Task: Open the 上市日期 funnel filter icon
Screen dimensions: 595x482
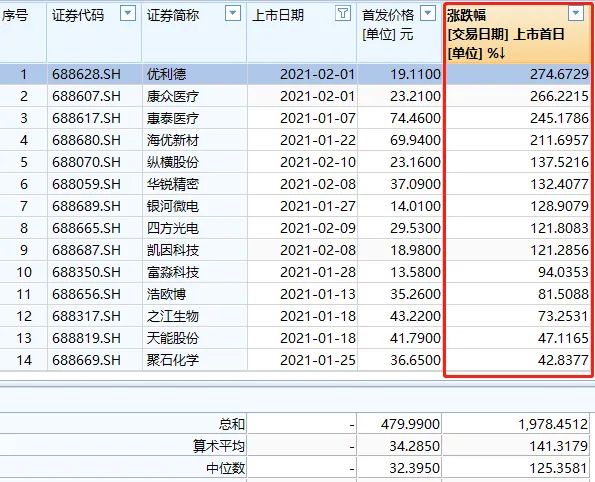Action: coord(343,14)
